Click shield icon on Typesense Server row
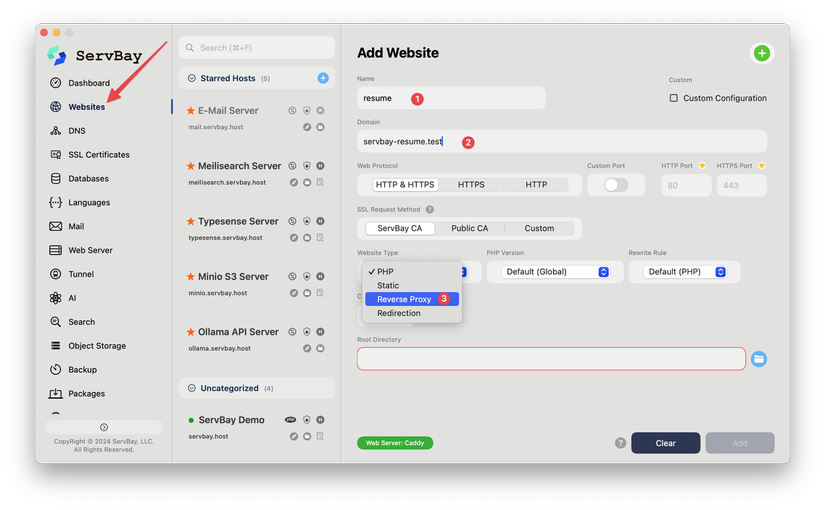This screenshot has height=510, width=825. click(x=307, y=221)
